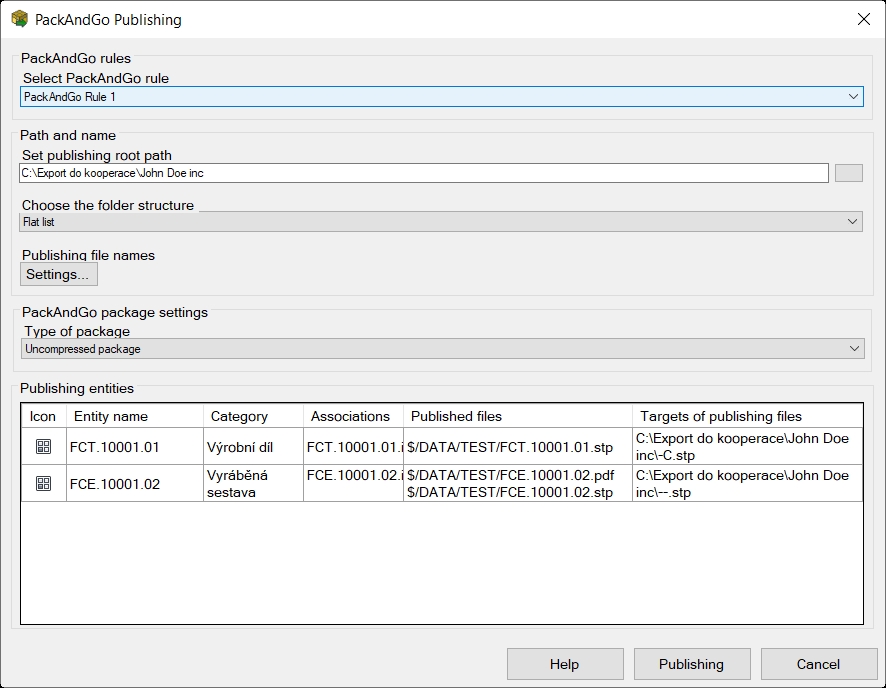Click the entity icon in the FCE.10001.02 row
The width and height of the screenshot is (886, 688).
43,483
